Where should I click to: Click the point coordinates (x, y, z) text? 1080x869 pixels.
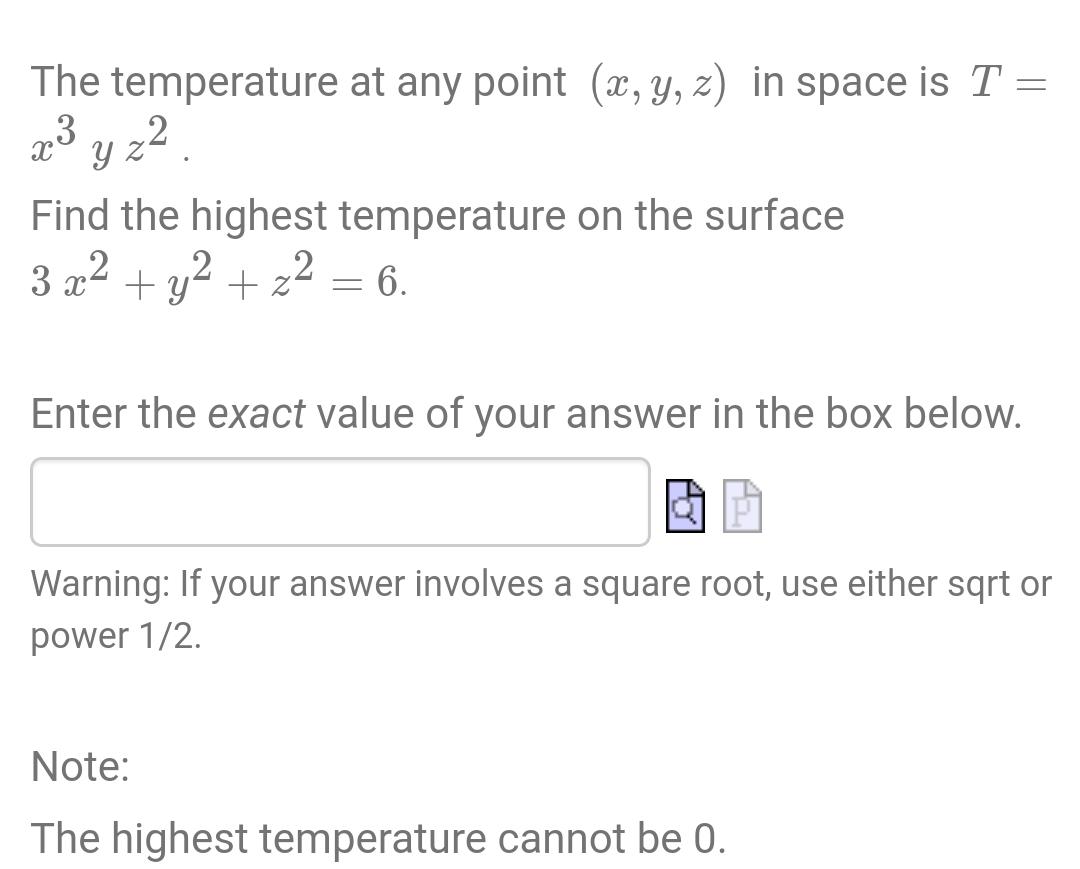pos(653,80)
